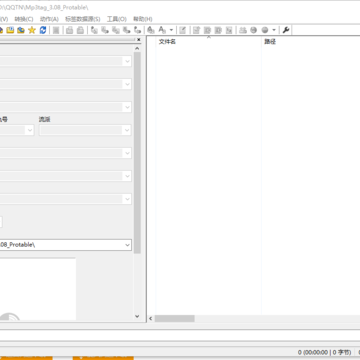Expand the Title field dropdown in tag panel
Viewport: 360px width, 360px height.
[127, 61]
